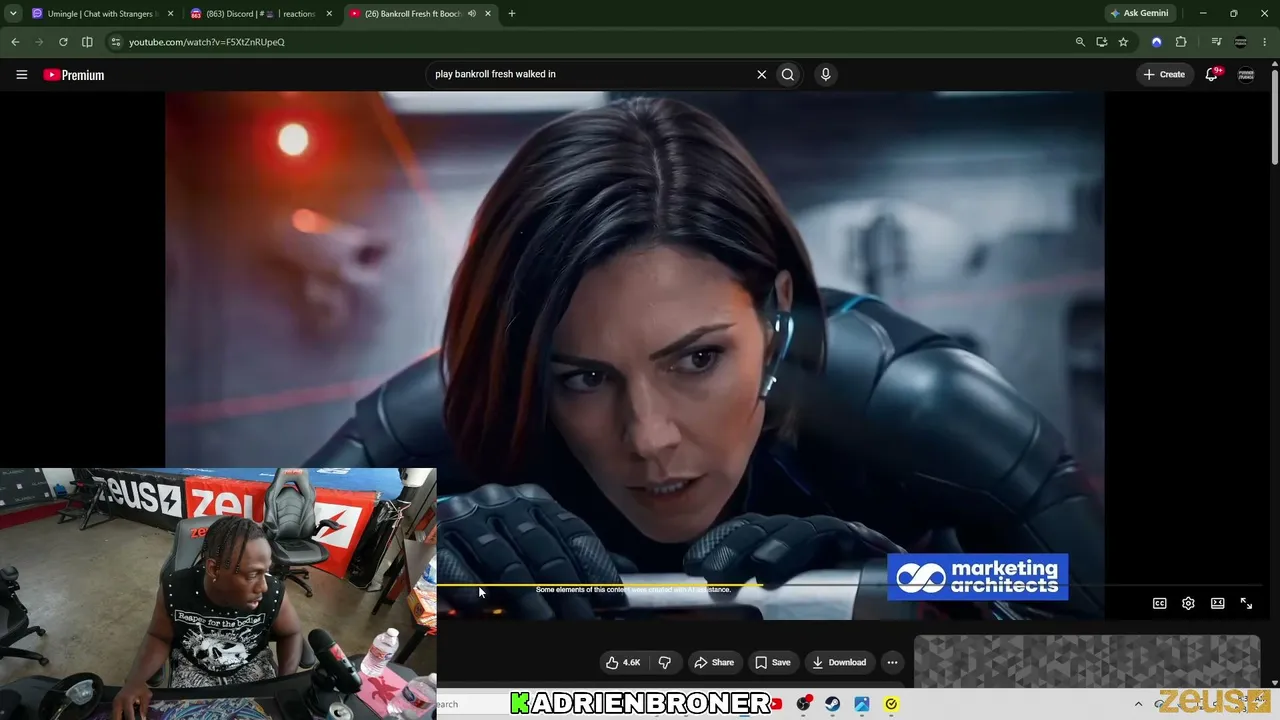Dislike this video
Screen dimensions: 1280x720
pyautogui.click(x=664, y=662)
